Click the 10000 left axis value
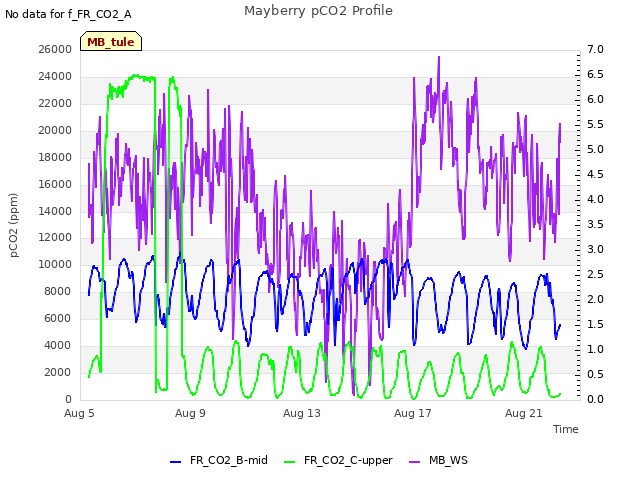Screen dimensions: 640x480 pyautogui.click(x=55, y=264)
